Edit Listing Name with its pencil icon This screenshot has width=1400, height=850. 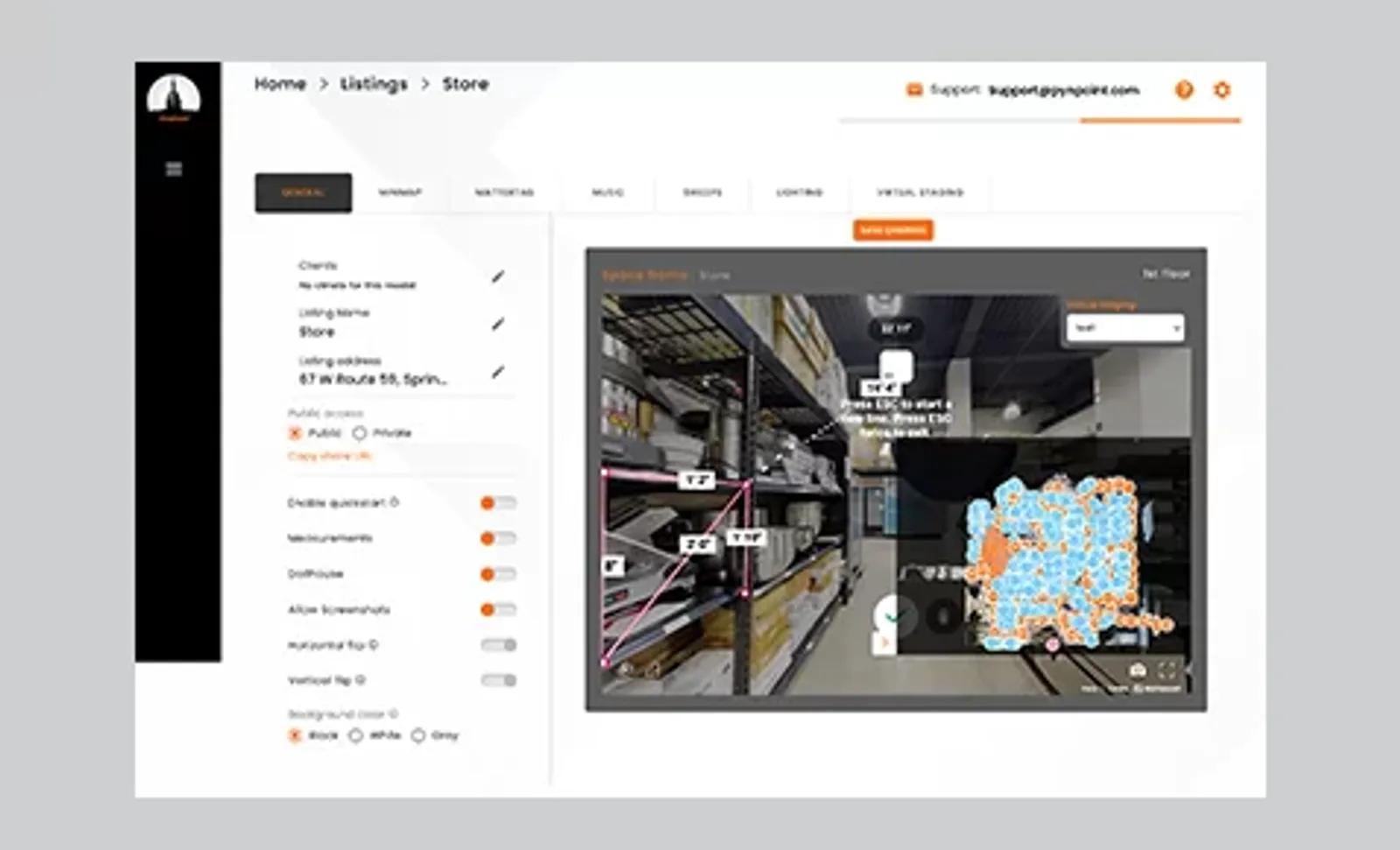(x=498, y=324)
